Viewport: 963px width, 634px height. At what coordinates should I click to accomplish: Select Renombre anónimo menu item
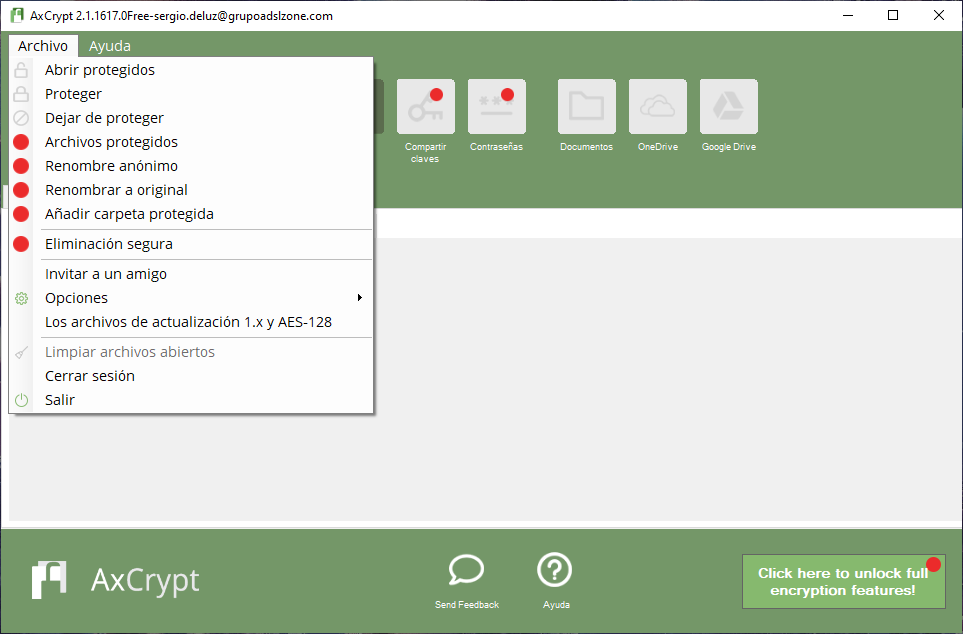click(x=111, y=166)
